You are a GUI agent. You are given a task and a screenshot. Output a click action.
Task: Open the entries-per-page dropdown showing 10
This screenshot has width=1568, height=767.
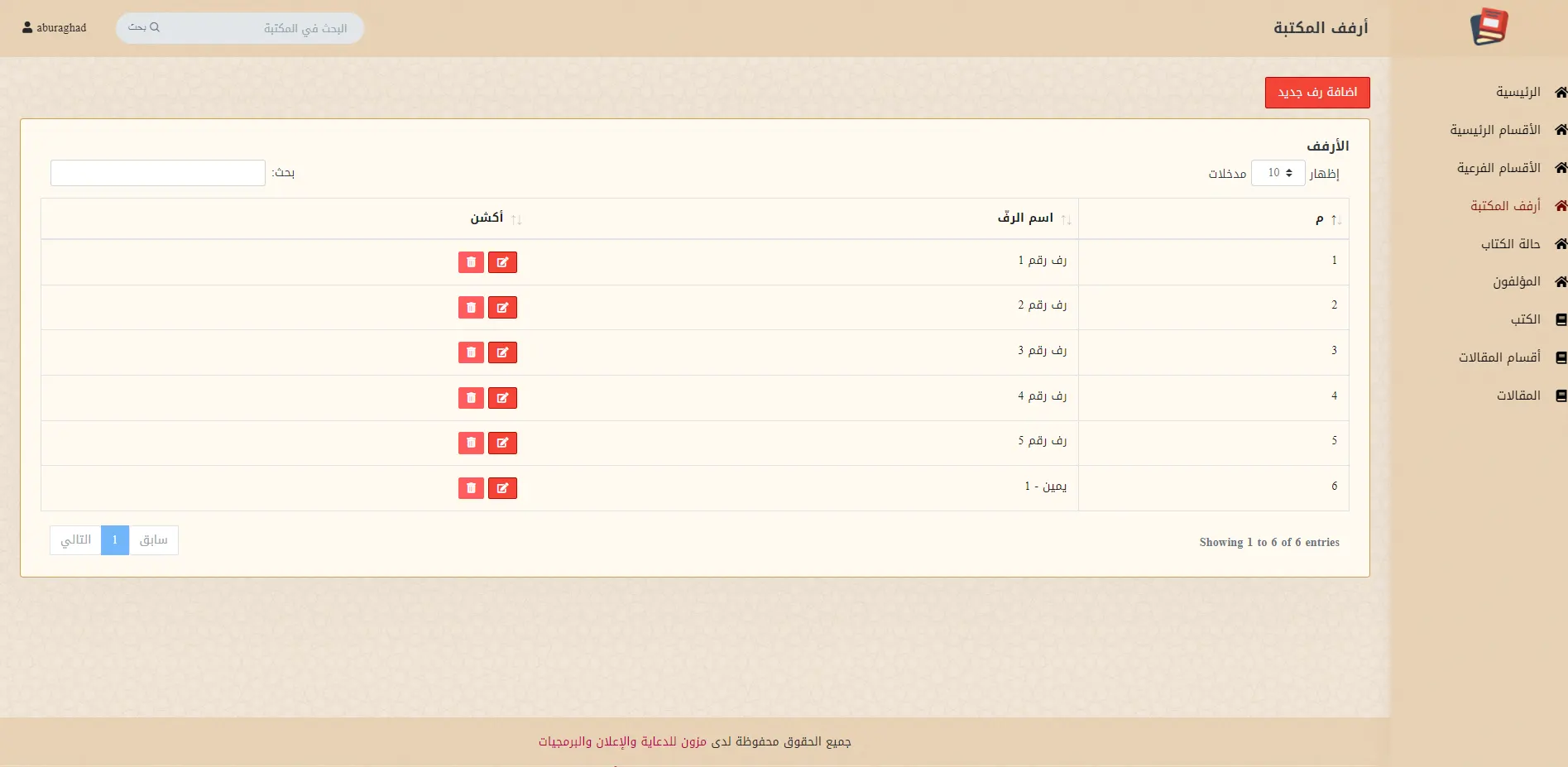1278,173
